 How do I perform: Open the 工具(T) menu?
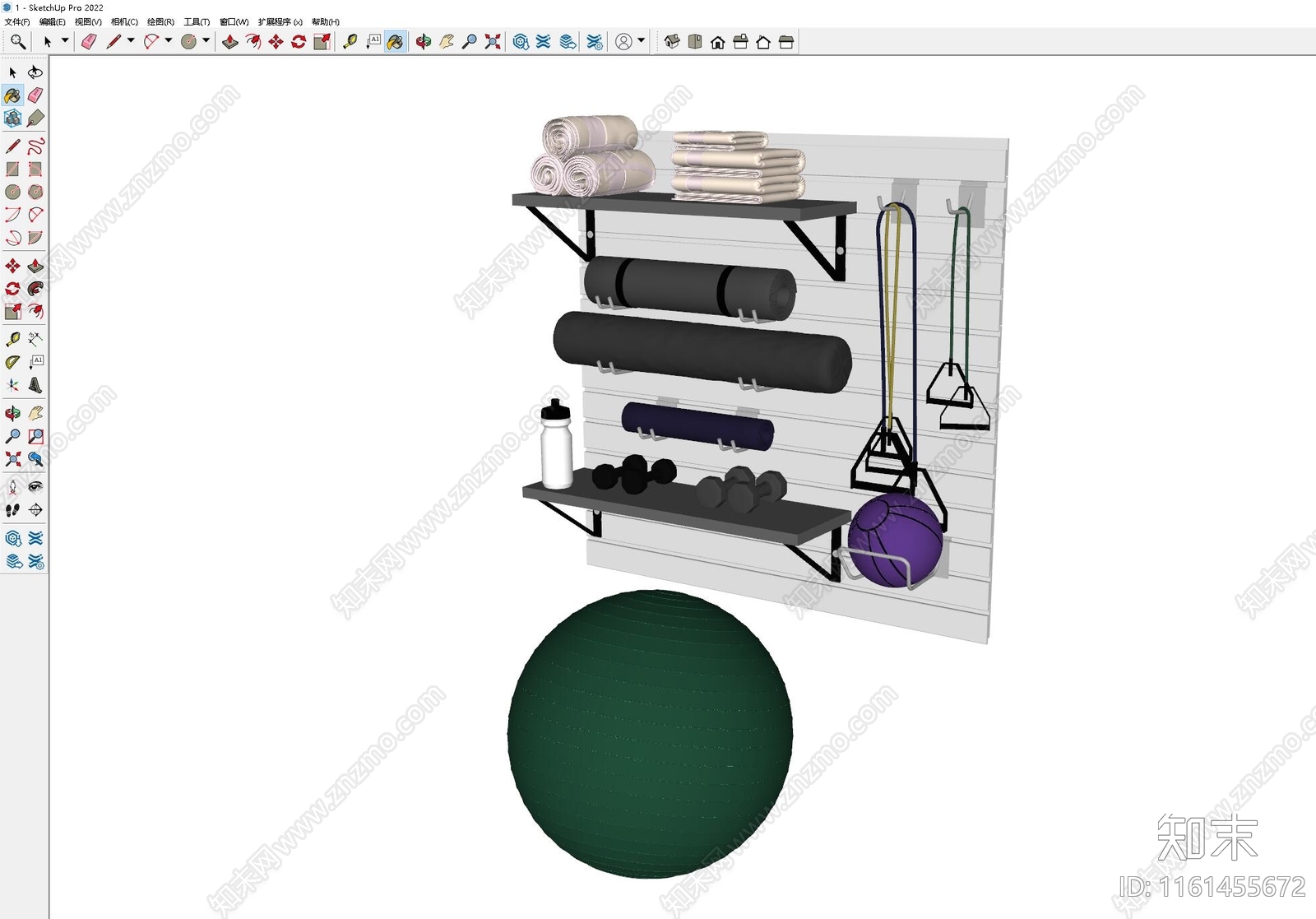tap(197, 22)
